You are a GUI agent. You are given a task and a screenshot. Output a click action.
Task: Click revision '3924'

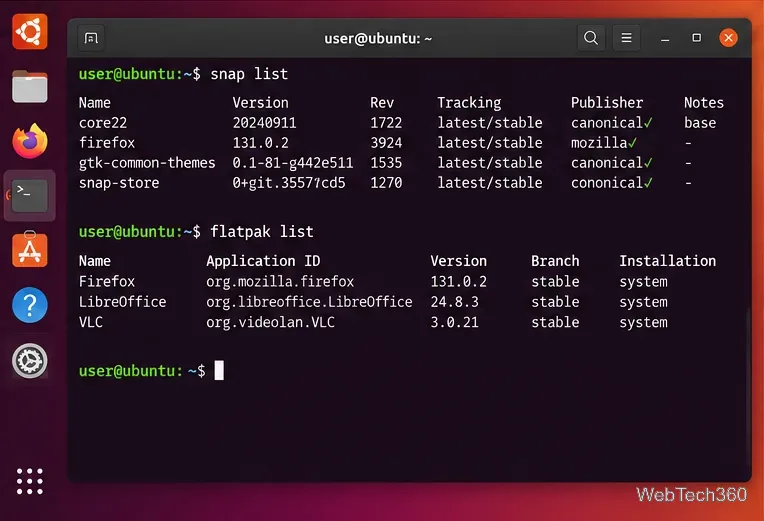[x=386, y=143]
